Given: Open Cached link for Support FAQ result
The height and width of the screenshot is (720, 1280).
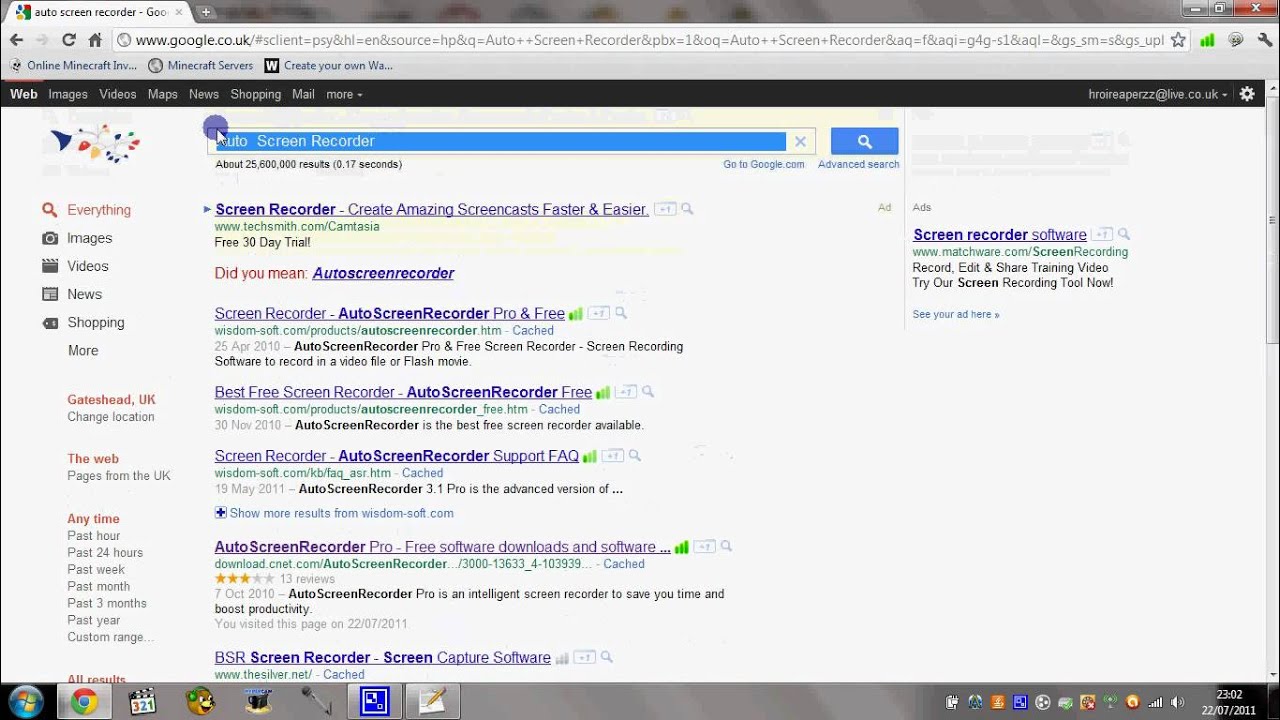Looking at the screenshot, I should click(422, 473).
